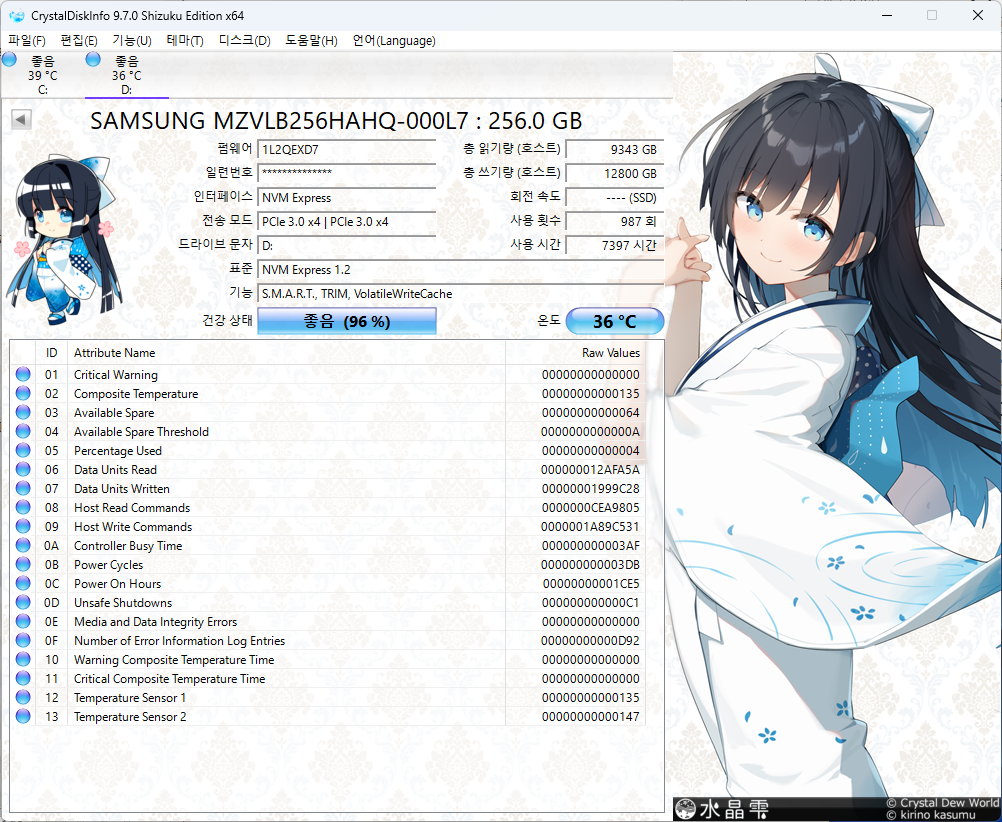Click the 좋음 (96 %) health status button
This screenshot has width=1002, height=822.
tap(346, 321)
